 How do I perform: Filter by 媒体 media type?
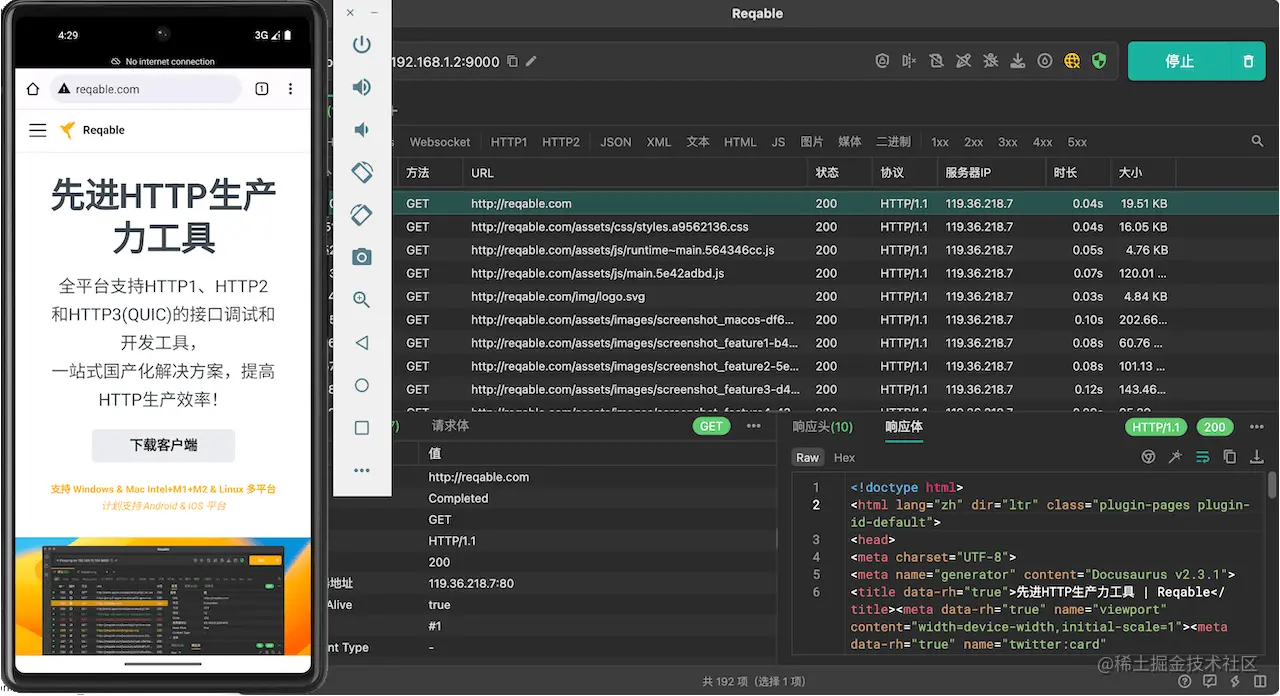(x=850, y=142)
